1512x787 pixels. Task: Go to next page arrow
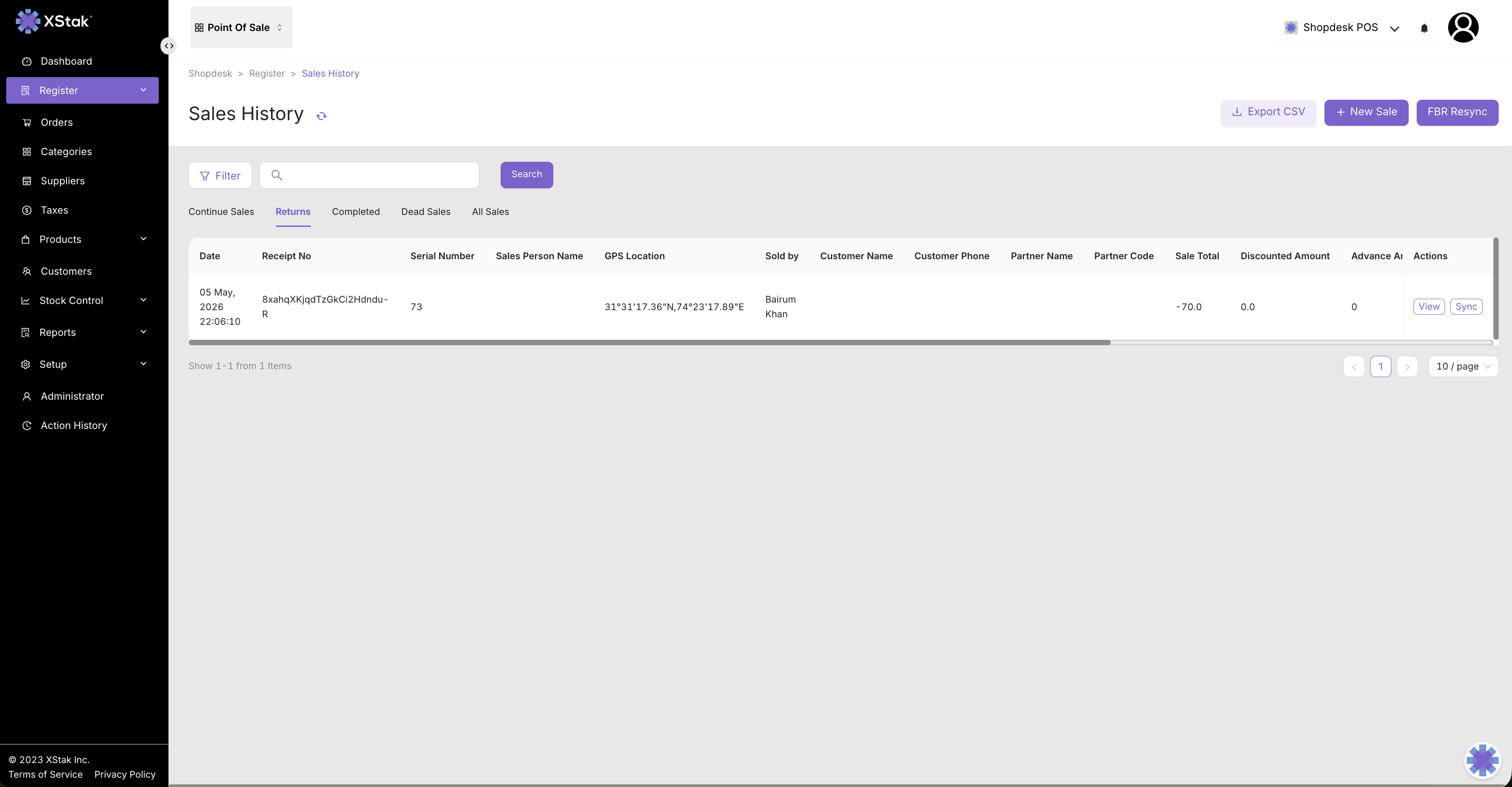point(1407,366)
